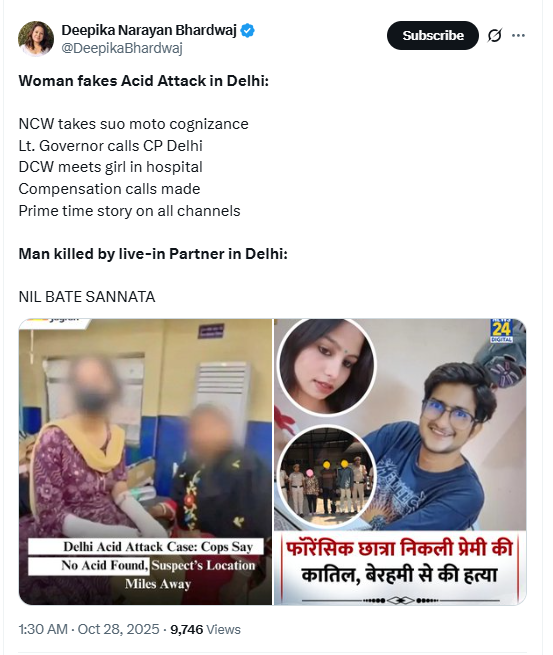
Task: Open the Delhi acid attack case image
Action: click(x=145, y=462)
